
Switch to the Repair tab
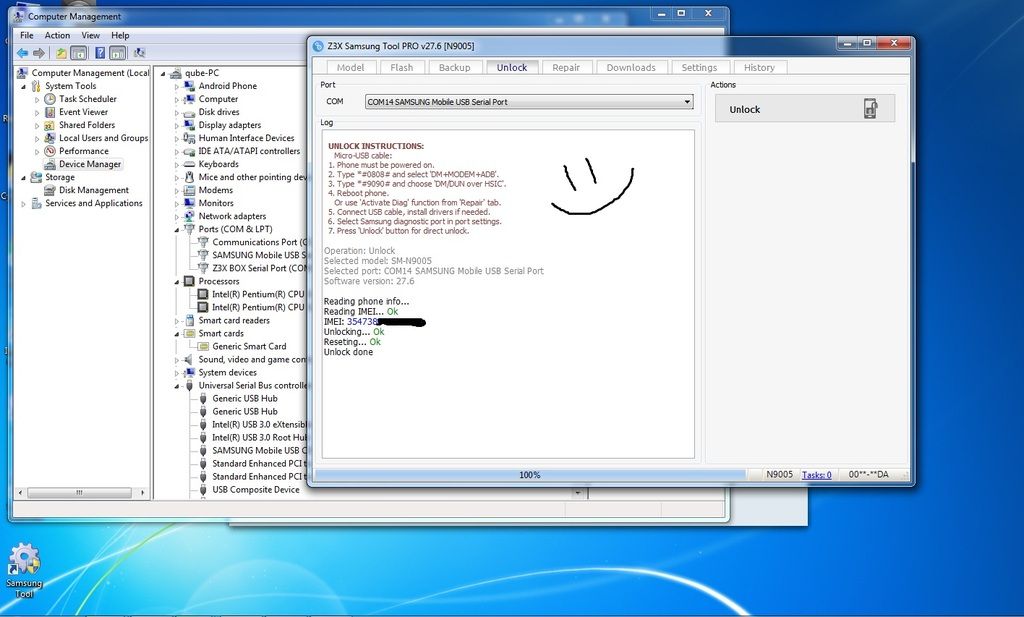click(x=566, y=67)
